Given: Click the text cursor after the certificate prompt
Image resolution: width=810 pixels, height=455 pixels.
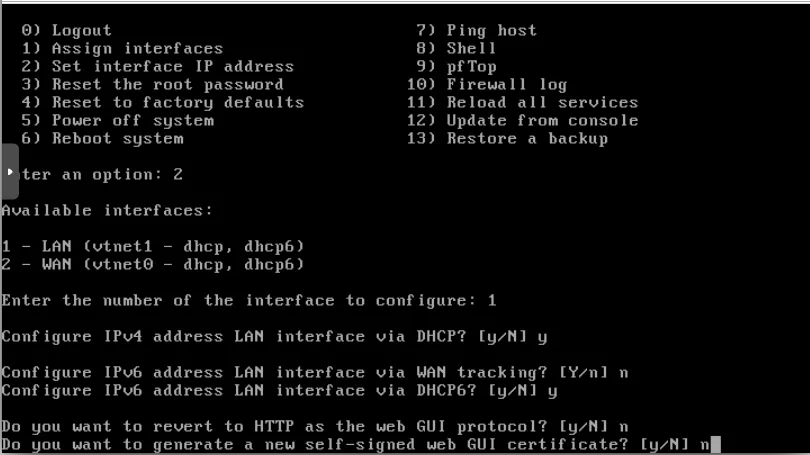Looking at the screenshot, I should (x=716, y=445).
